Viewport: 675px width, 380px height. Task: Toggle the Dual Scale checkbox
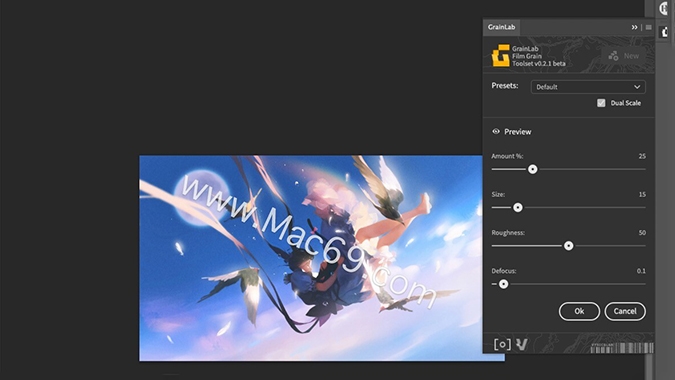point(601,103)
